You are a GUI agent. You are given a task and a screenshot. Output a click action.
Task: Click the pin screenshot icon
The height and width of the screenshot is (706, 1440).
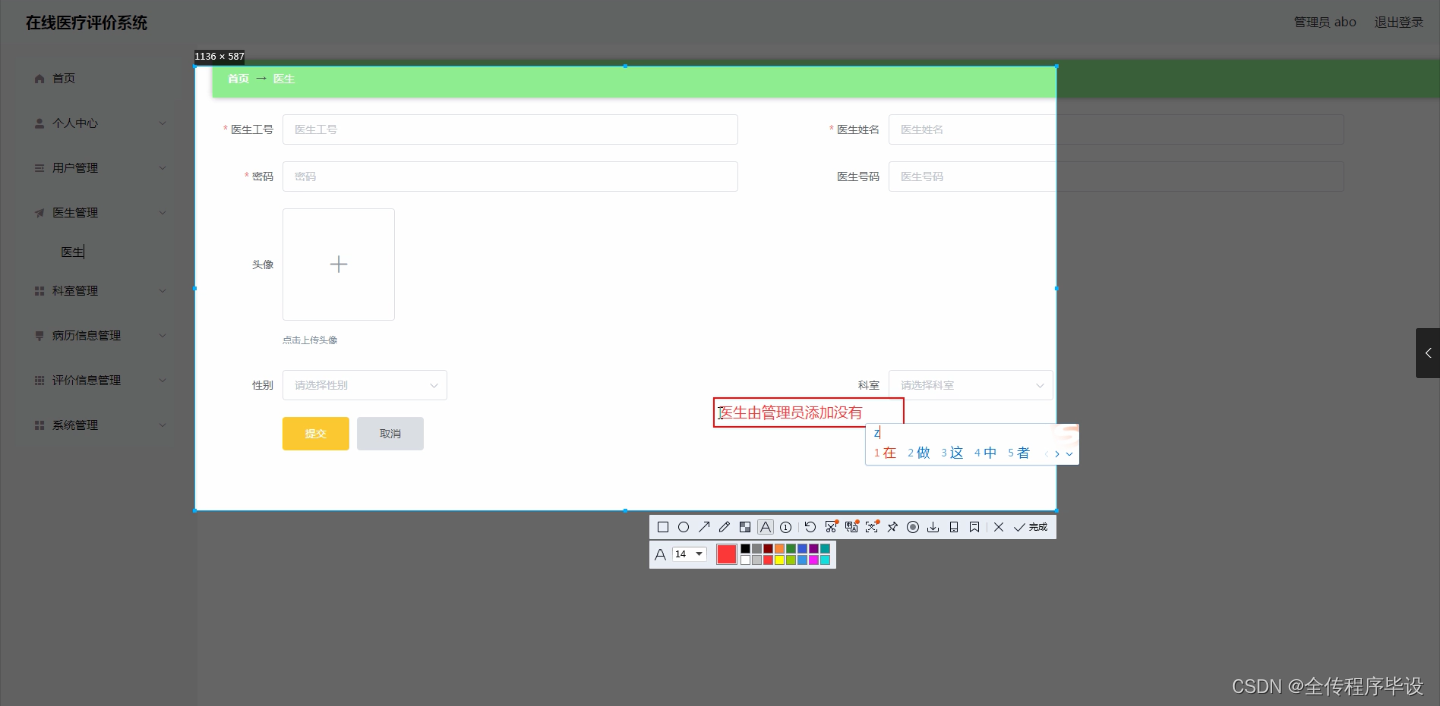tap(891, 527)
